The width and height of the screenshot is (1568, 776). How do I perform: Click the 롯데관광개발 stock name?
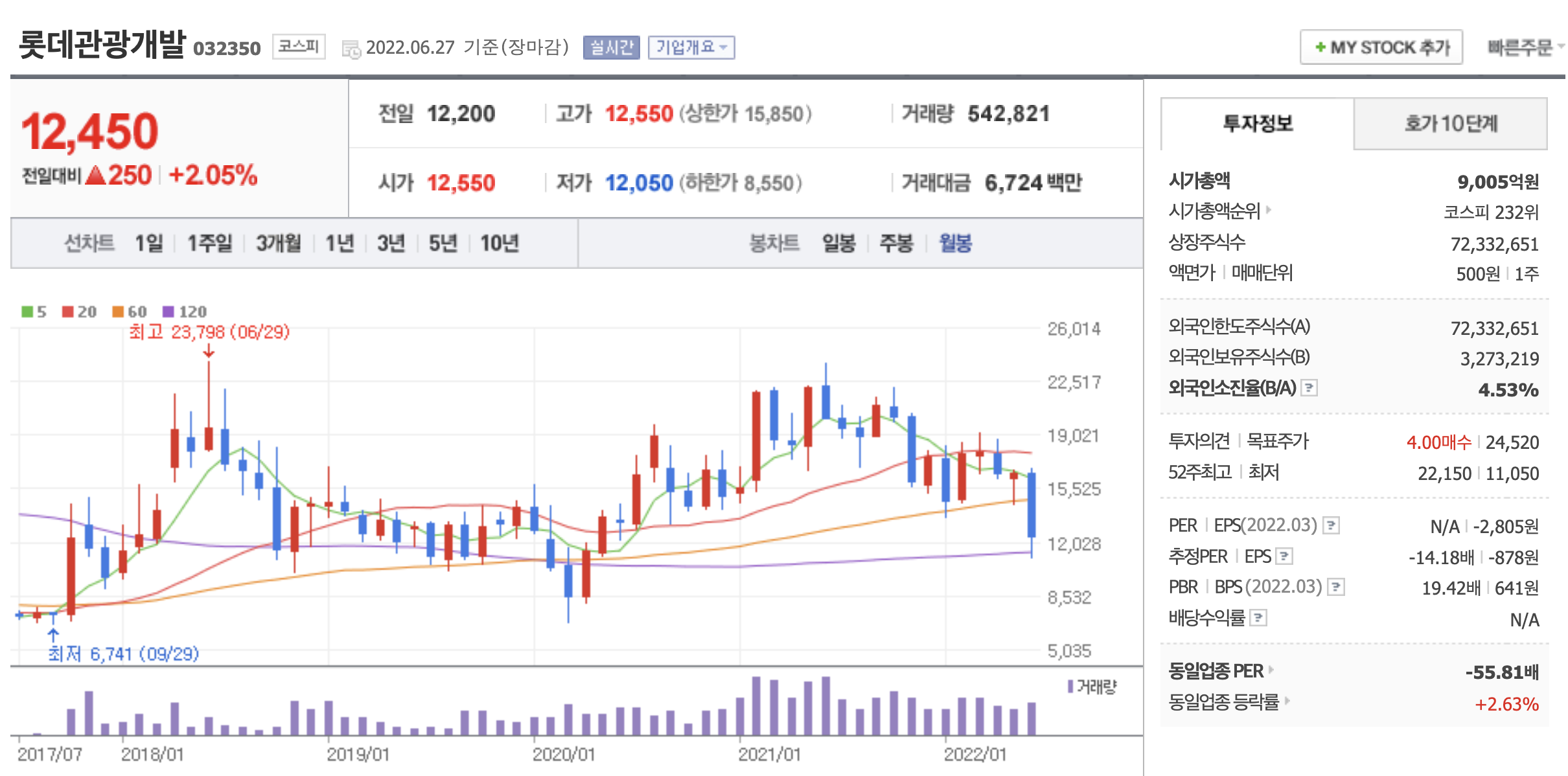tap(102, 44)
